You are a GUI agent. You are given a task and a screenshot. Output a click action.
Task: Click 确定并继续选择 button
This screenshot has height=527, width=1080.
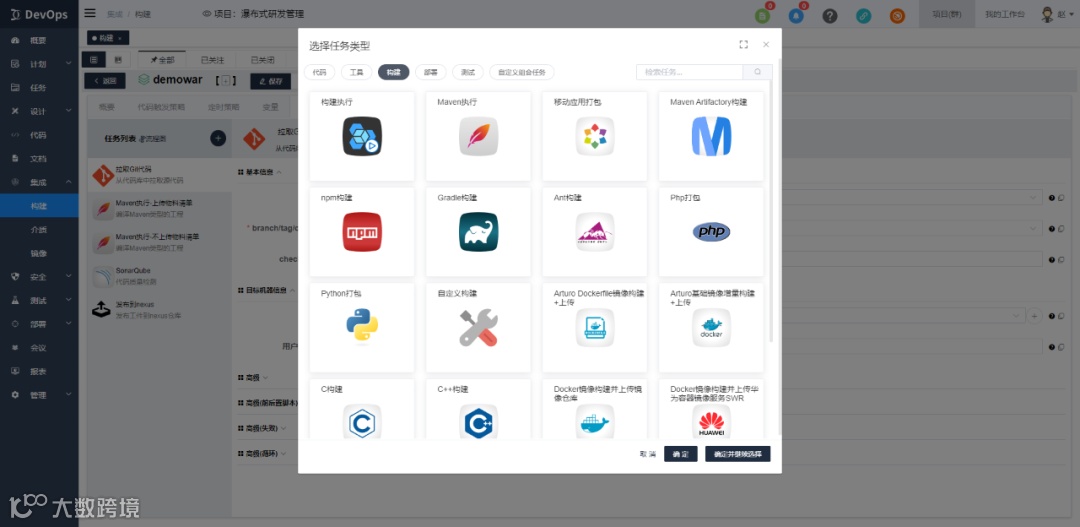point(738,454)
